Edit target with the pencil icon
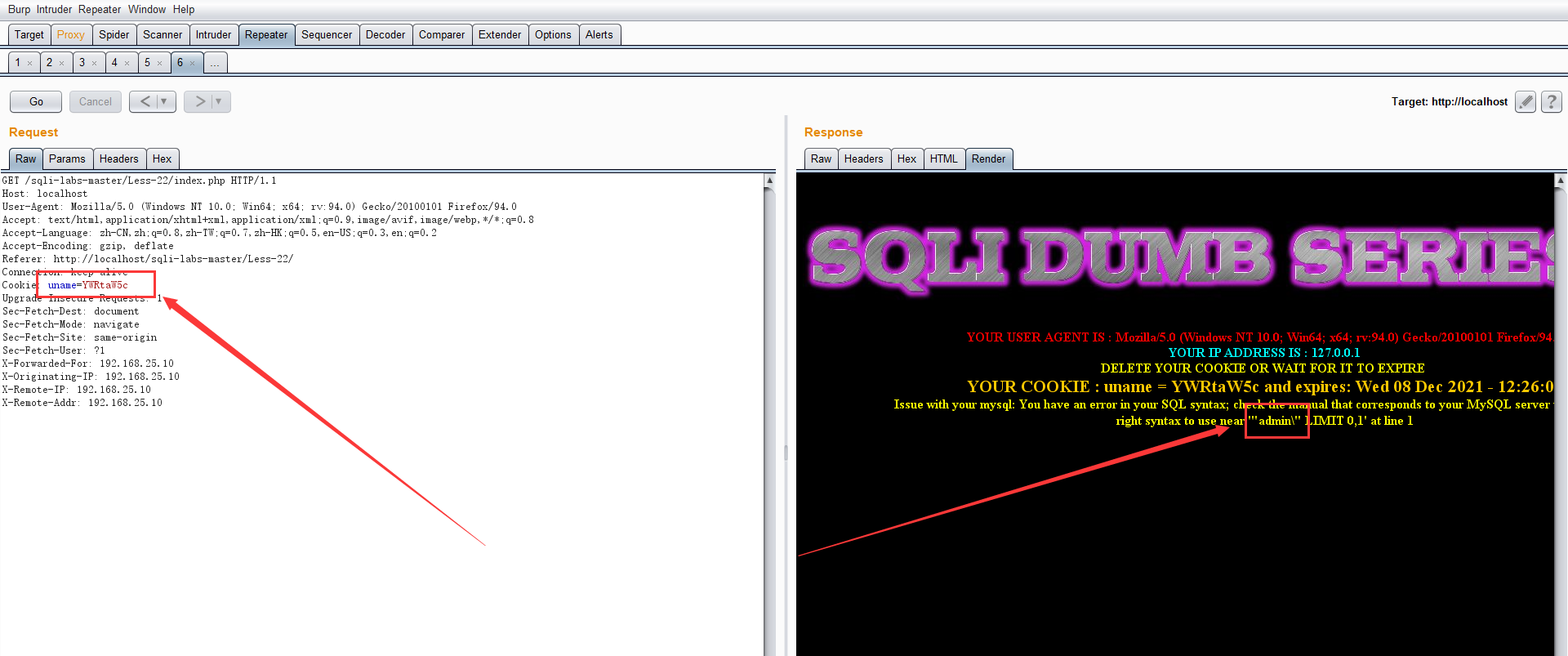 pos(1525,101)
